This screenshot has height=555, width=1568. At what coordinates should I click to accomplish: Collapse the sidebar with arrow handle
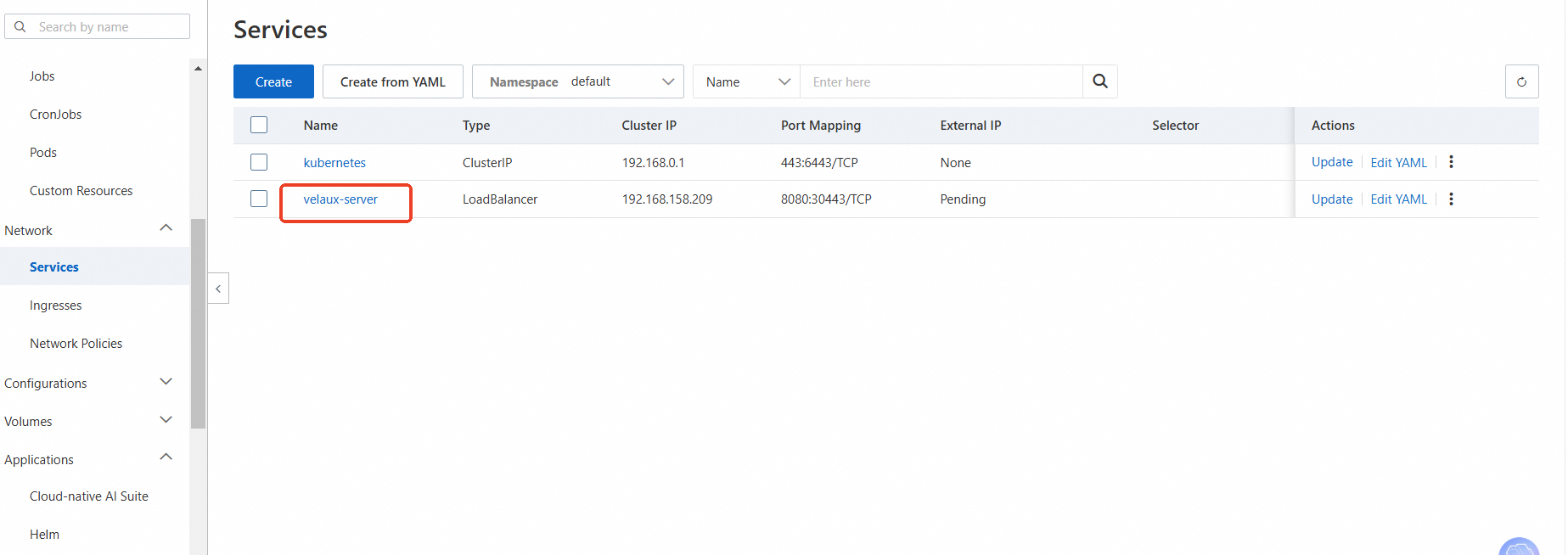click(x=218, y=289)
